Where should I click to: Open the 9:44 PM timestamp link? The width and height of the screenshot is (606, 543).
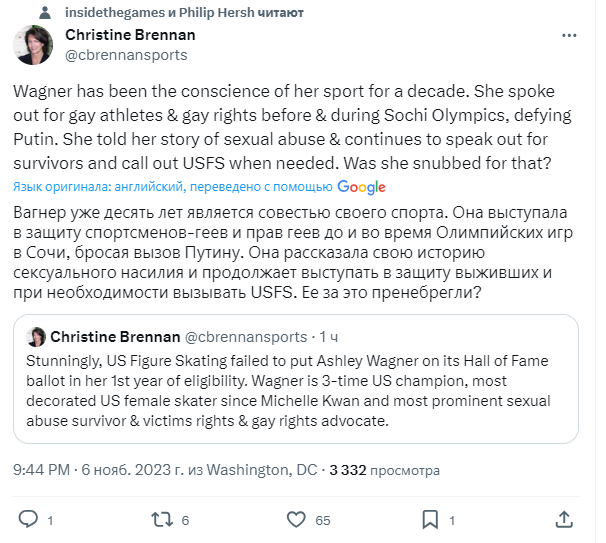[x=40, y=469]
